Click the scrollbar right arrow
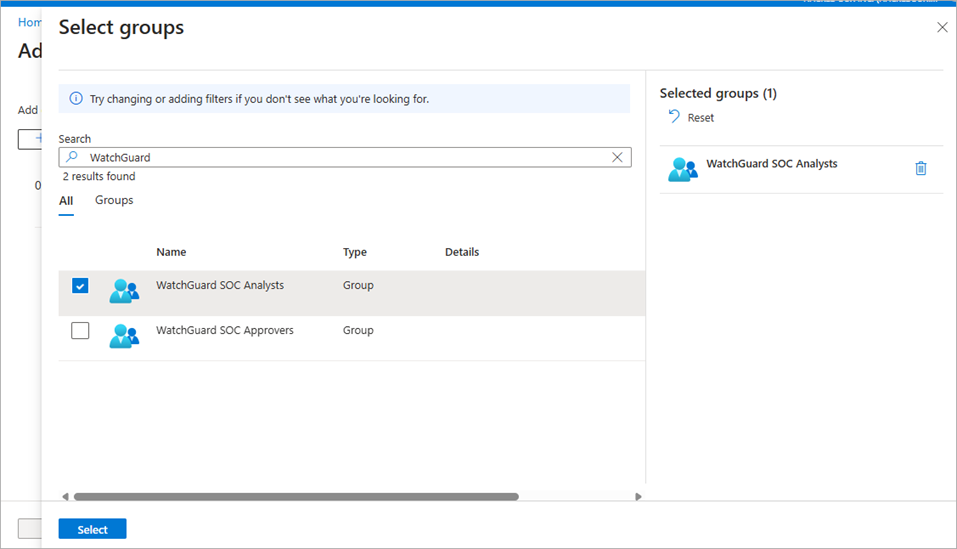Viewport: 957px width, 549px height. pos(639,496)
